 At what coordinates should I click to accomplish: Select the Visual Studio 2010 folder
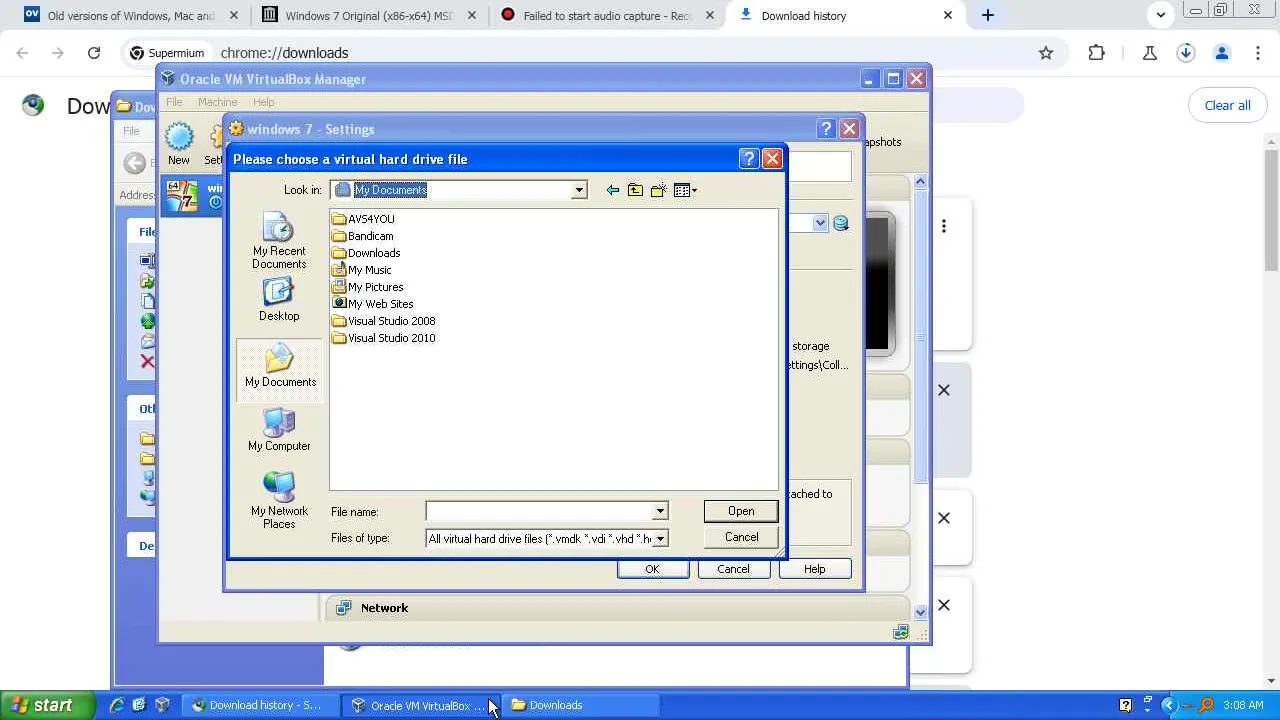tap(384, 338)
